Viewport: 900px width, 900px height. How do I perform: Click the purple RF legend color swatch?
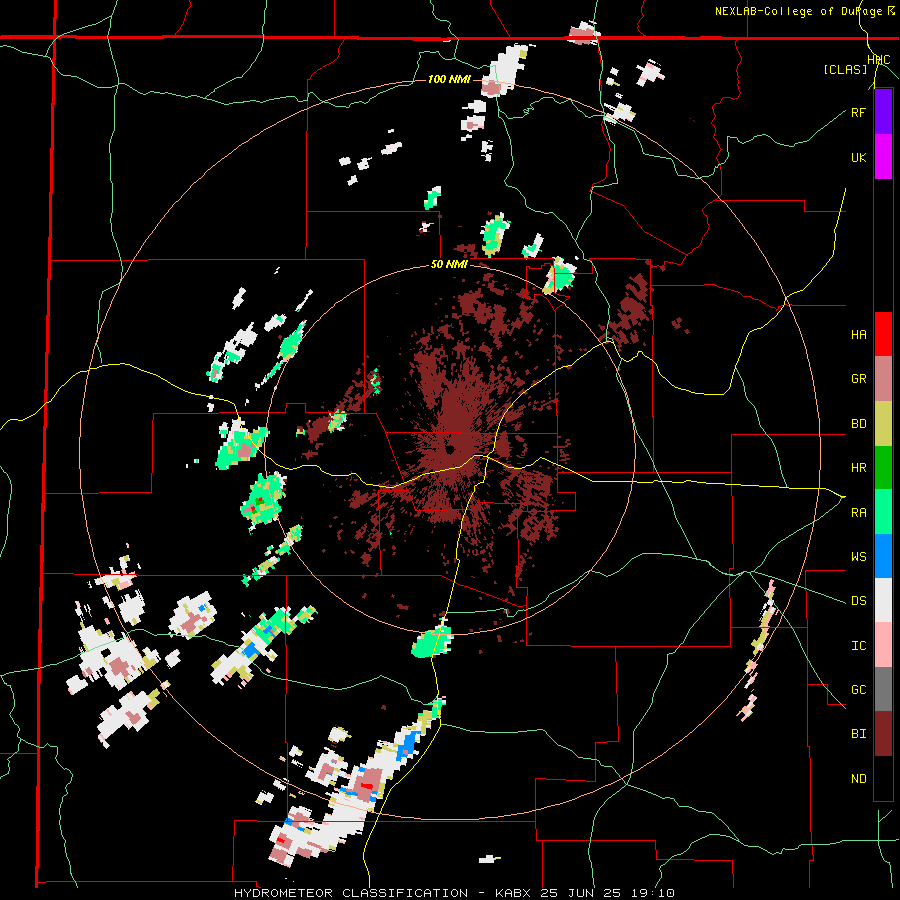click(x=883, y=112)
